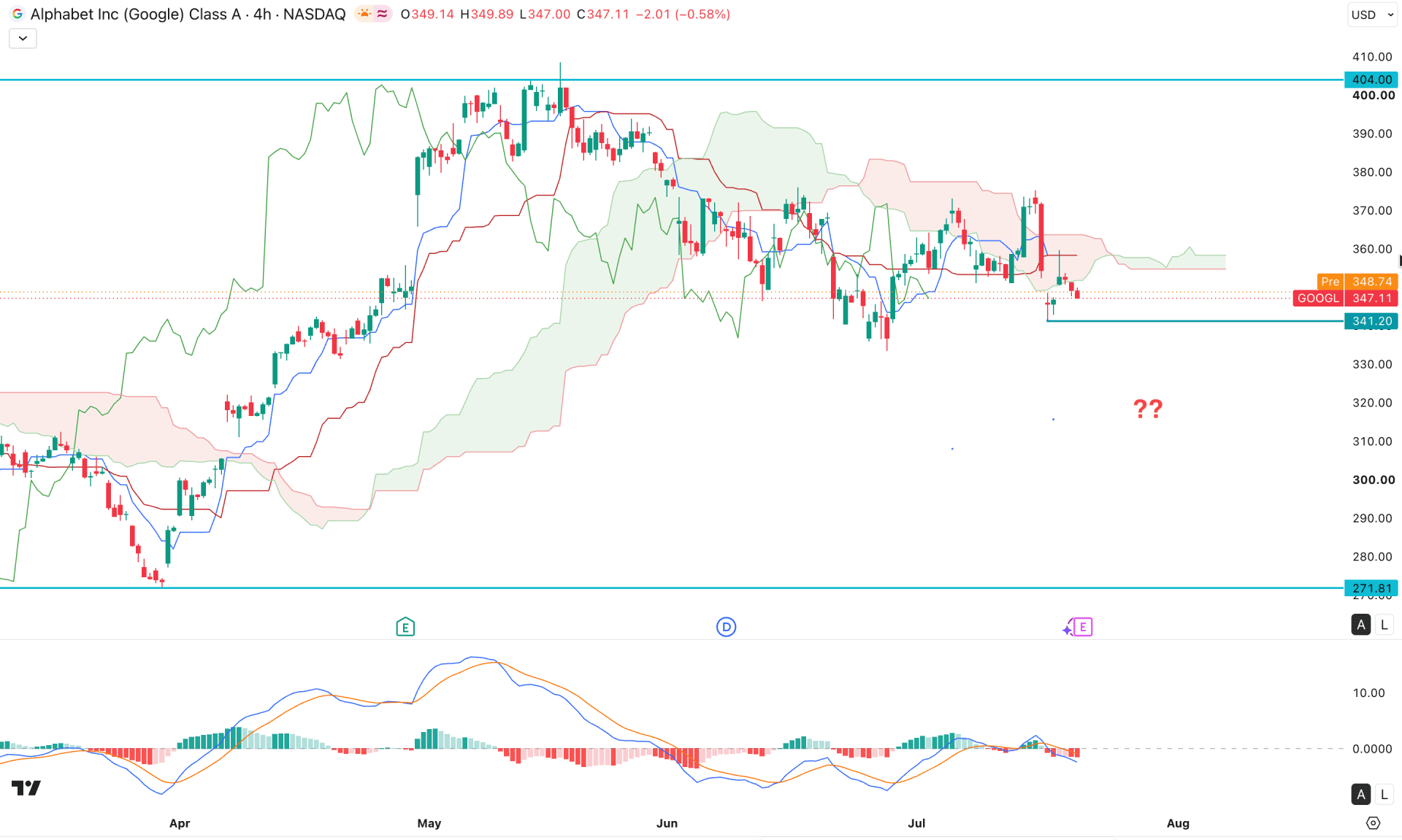Select the 404.00 price line label

(x=1371, y=80)
